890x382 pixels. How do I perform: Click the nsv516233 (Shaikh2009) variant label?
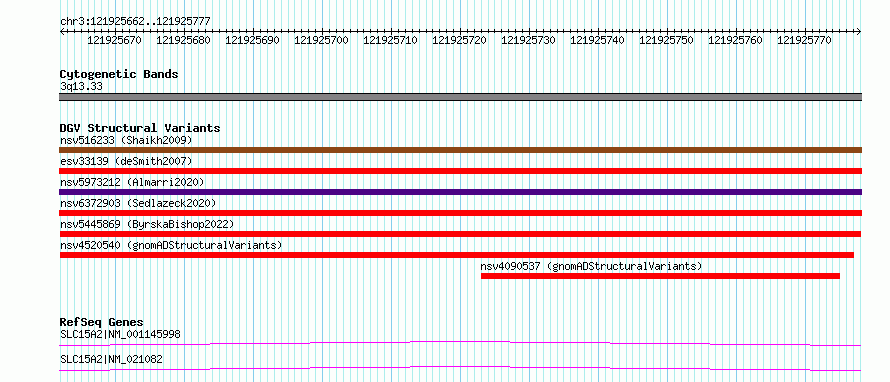tap(126, 140)
